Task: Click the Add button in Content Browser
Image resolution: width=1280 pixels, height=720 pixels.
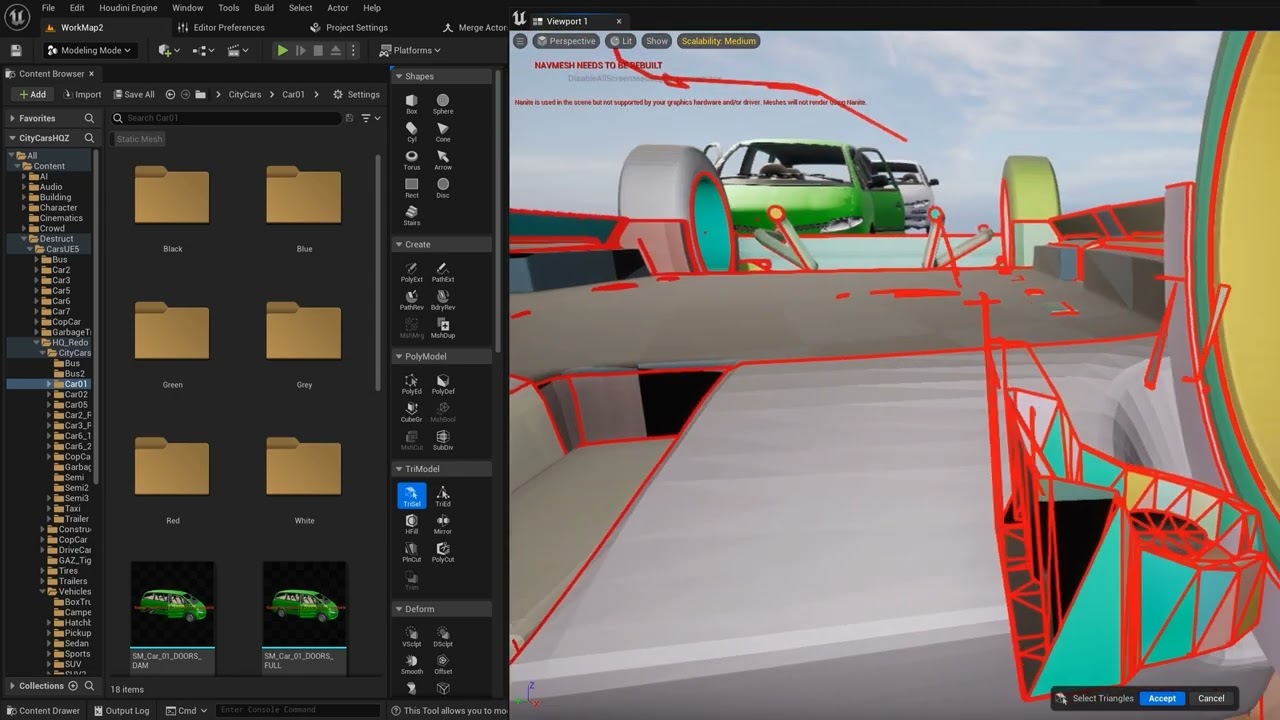Action: [x=33, y=94]
